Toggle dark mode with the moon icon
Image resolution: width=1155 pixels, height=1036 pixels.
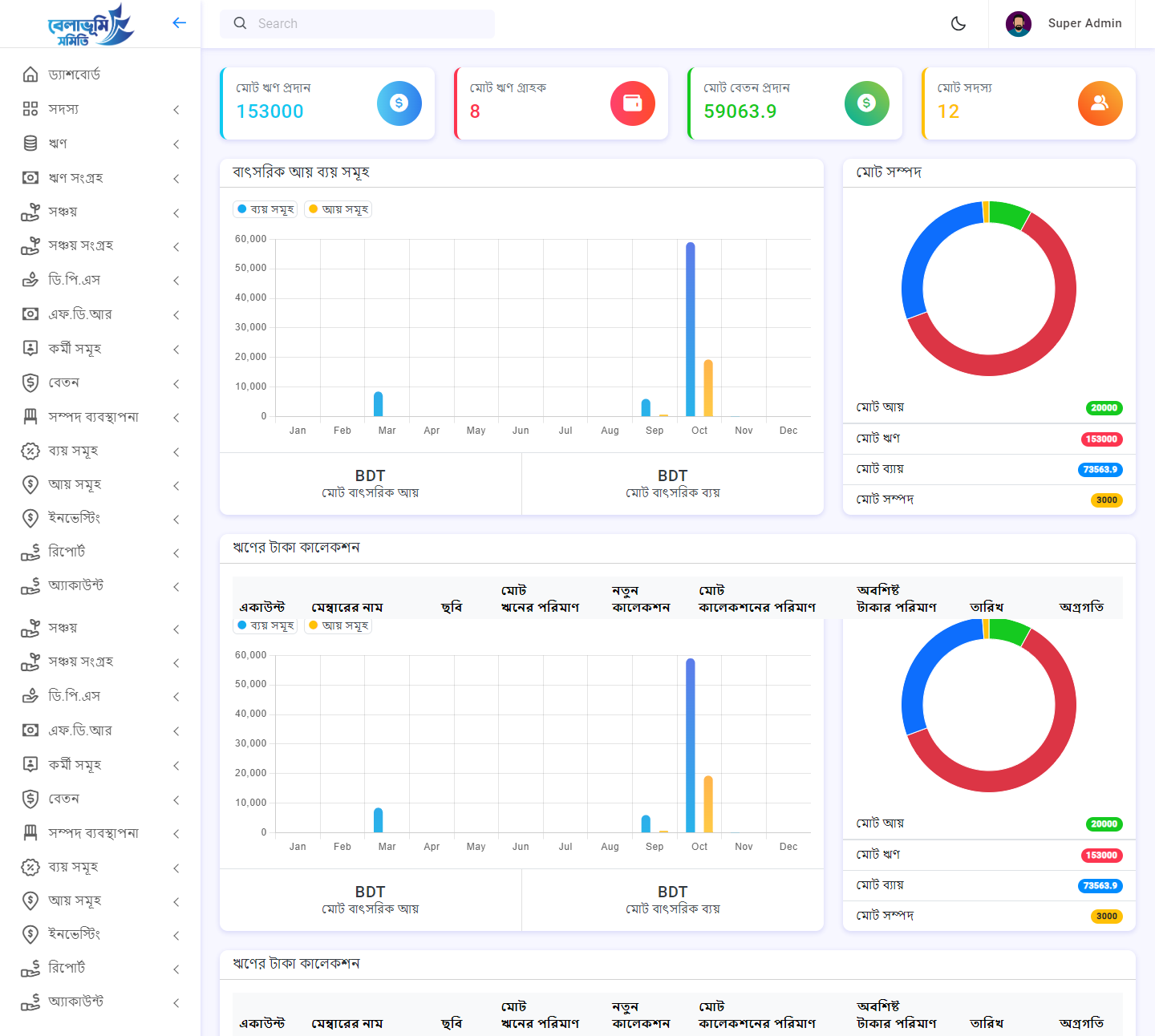pos(958,23)
